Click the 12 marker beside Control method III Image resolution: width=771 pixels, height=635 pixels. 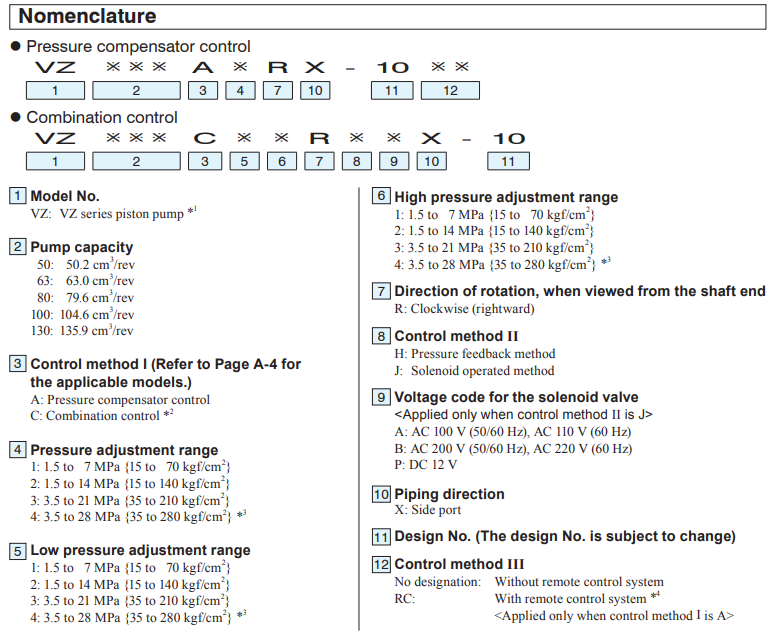click(381, 564)
